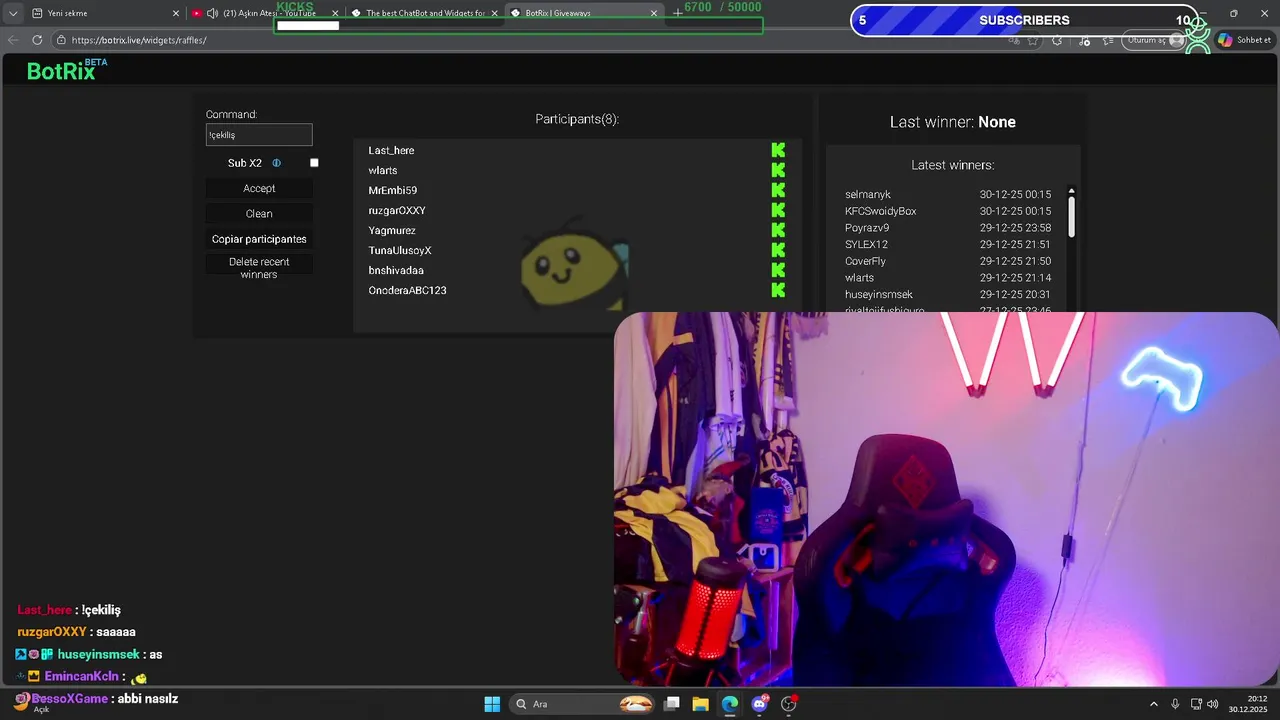Click latest winner CoverFly
The height and width of the screenshot is (720, 1280).
coord(865,261)
